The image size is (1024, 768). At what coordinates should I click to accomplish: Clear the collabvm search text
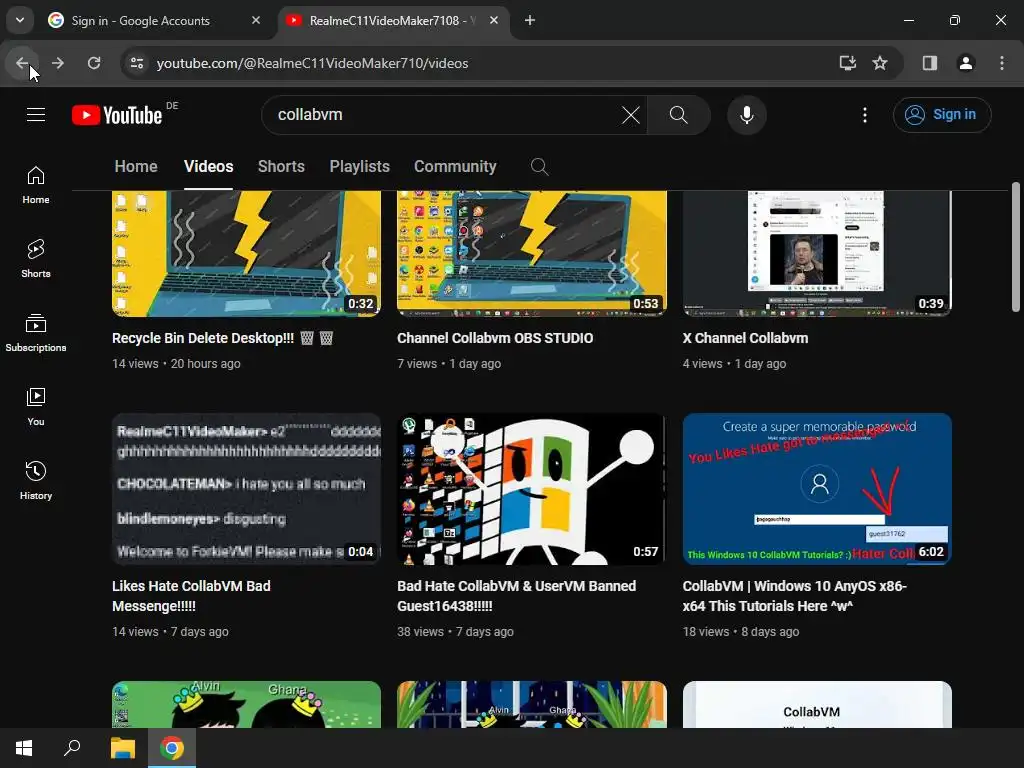click(x=630, y=115)
